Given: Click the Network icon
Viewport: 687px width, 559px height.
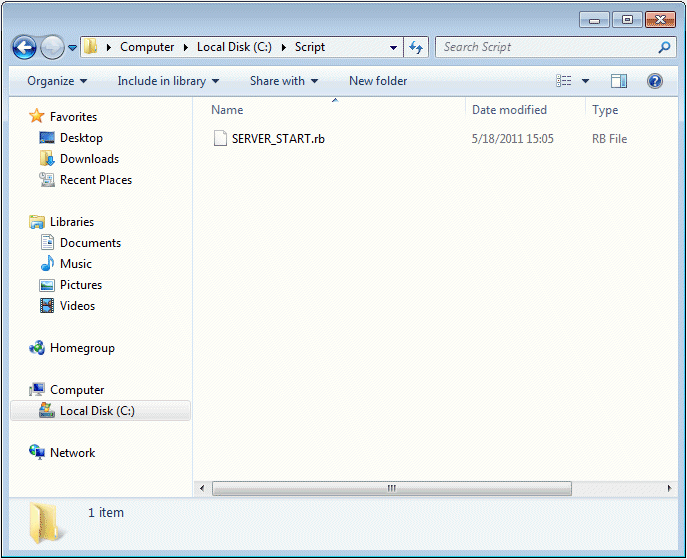Looking at the screenshot, I should pos(37,452).
